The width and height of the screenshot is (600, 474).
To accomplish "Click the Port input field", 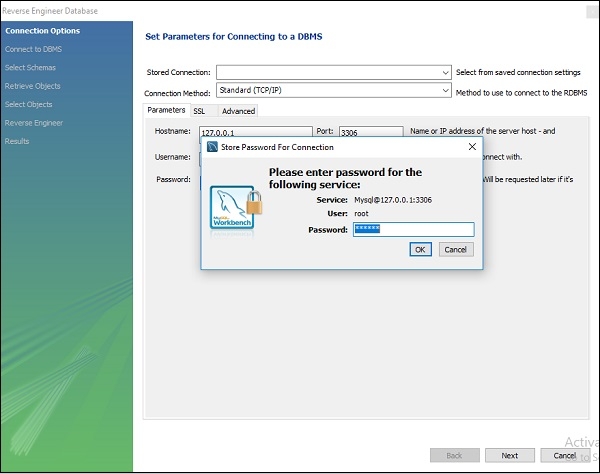I will point(371,132).
